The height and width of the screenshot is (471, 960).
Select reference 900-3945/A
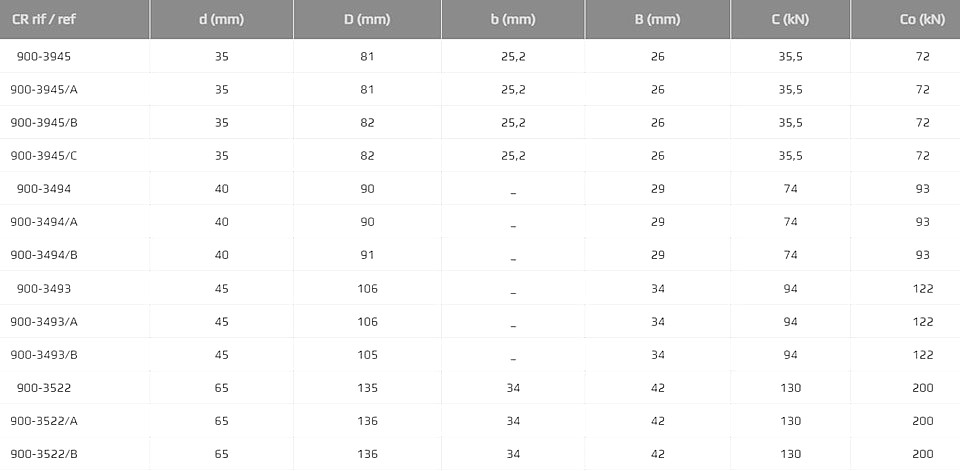44,89
